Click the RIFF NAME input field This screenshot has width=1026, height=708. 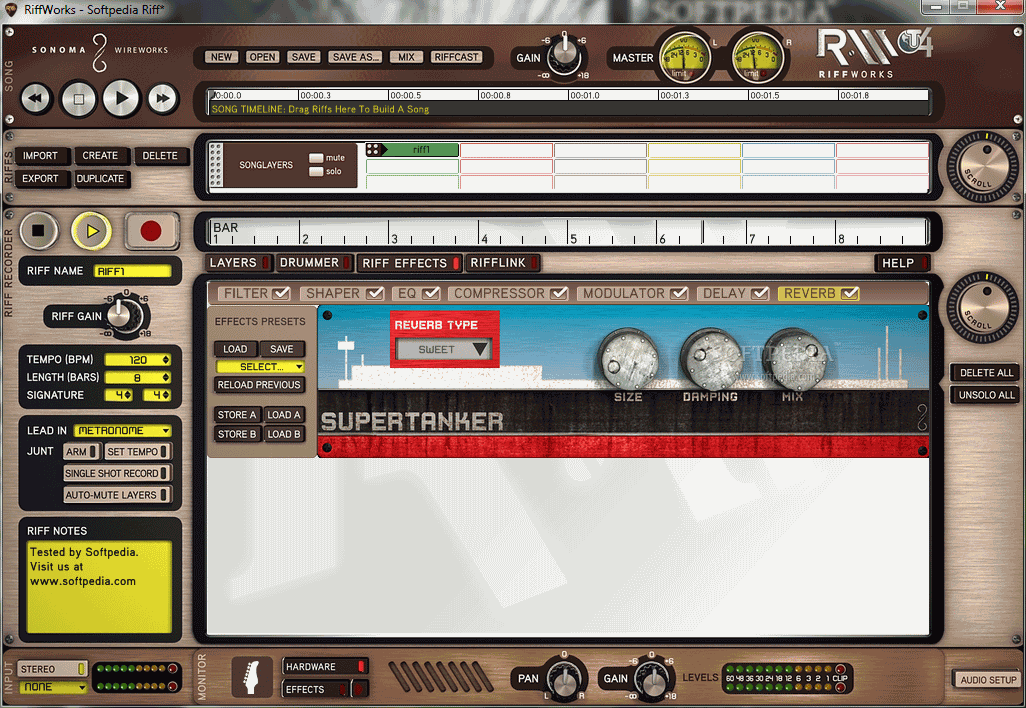click(x=133, y=271)
